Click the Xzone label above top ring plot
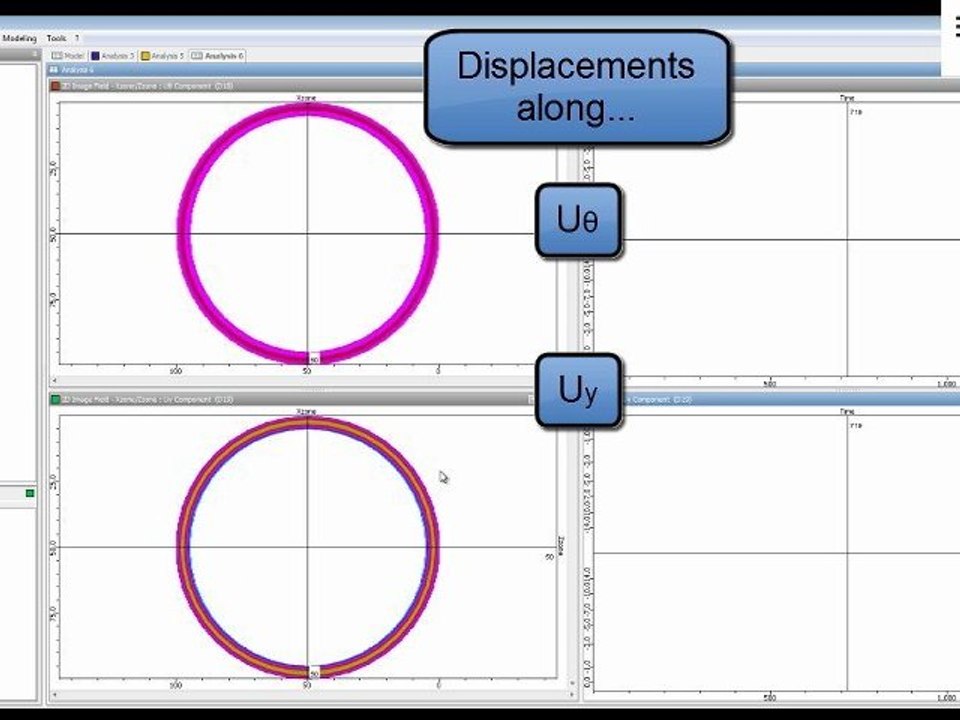Screen dimensions: 960x720 click(x=306, y=98)
